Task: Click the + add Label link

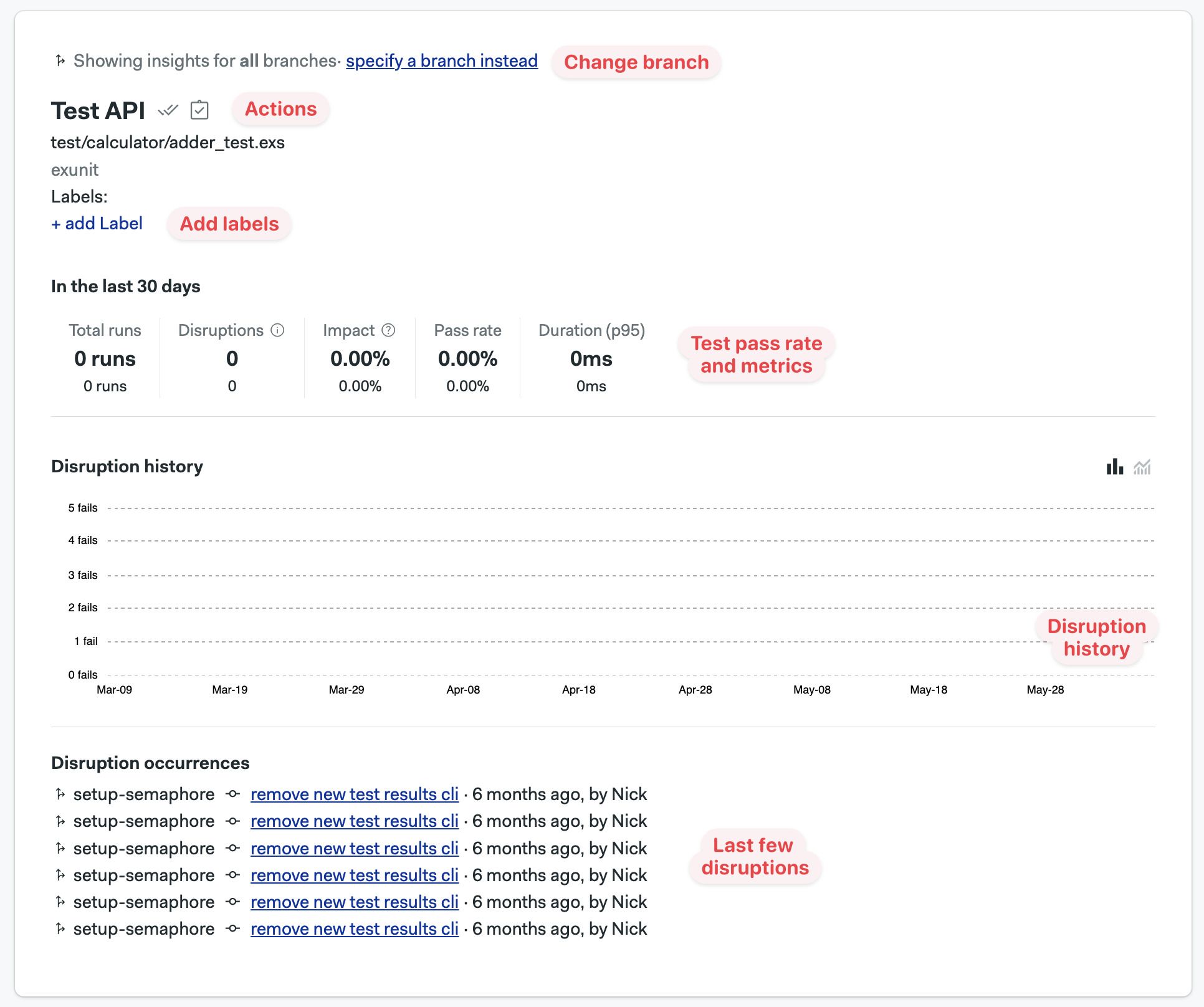Action: coord(98,223)
